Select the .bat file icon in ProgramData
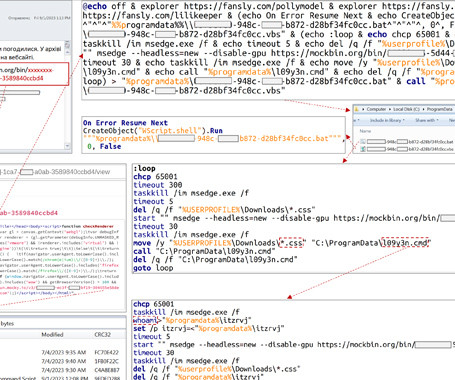Screen dimensions: 455x380 point(363,142)
